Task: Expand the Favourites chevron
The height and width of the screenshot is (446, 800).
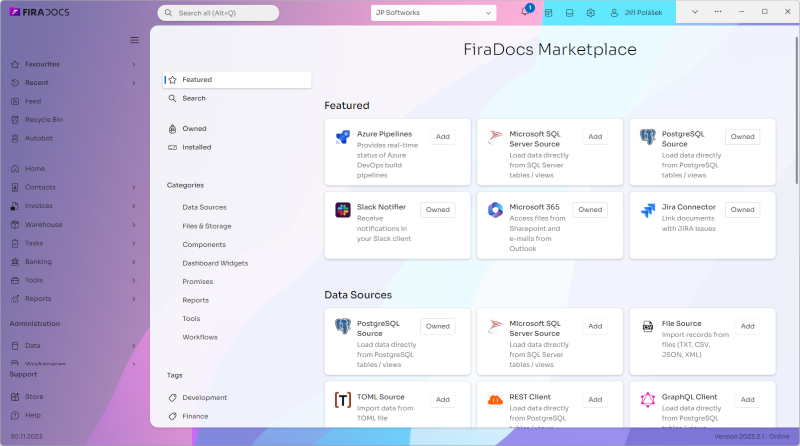Action: [x=134, y=64]
